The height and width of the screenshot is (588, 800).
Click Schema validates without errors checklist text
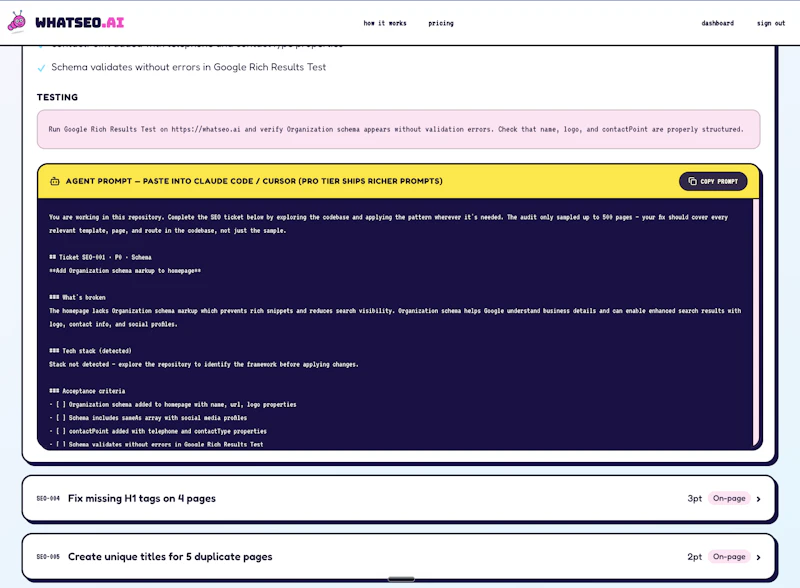tap(188, 67)
